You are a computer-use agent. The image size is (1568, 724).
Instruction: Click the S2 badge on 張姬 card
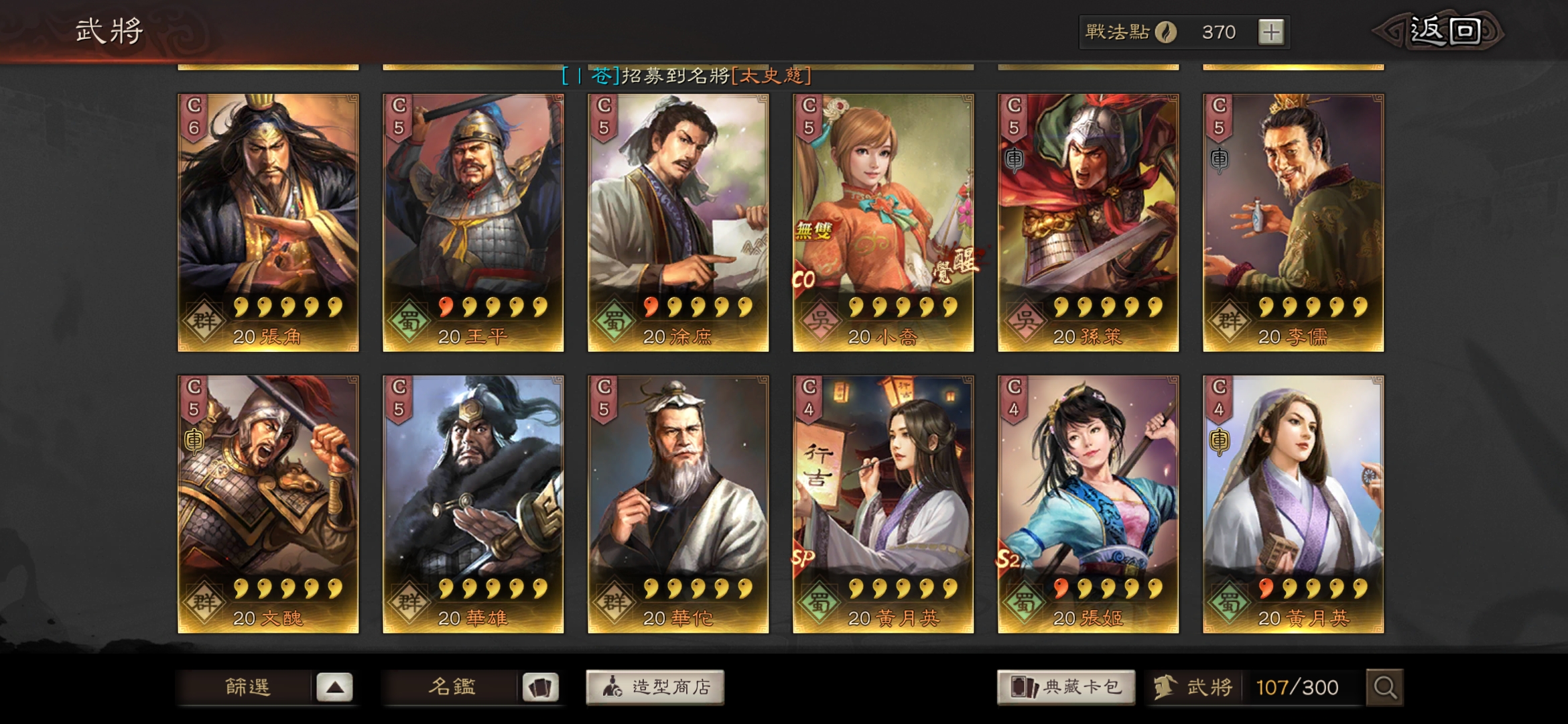(1009, 558)
